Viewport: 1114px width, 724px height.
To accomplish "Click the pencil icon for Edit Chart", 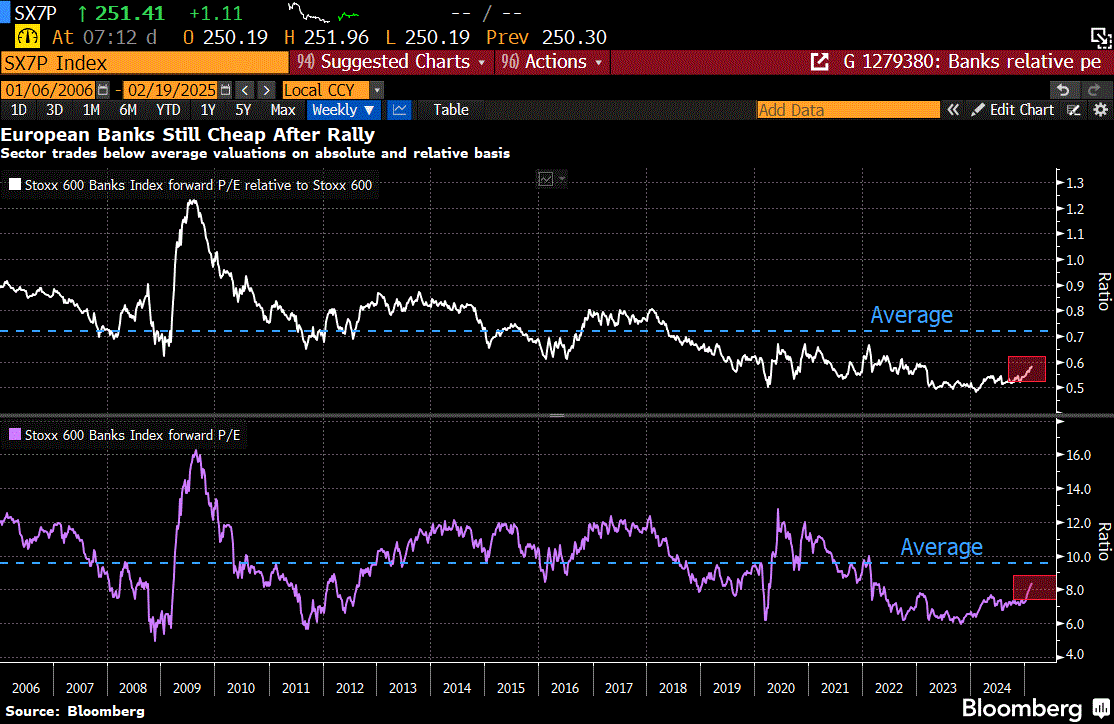I will pyautogui.click(x=978, y=110).
